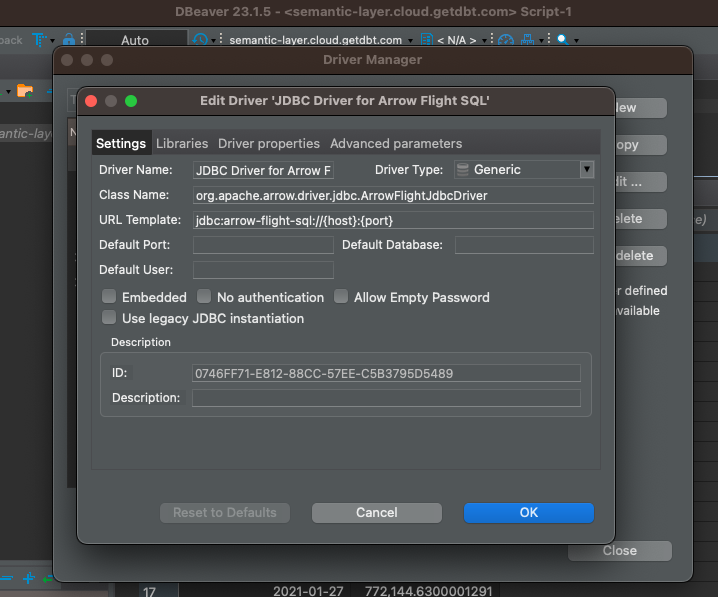
Task: Click the Description input field
Action: coord(386,398)
